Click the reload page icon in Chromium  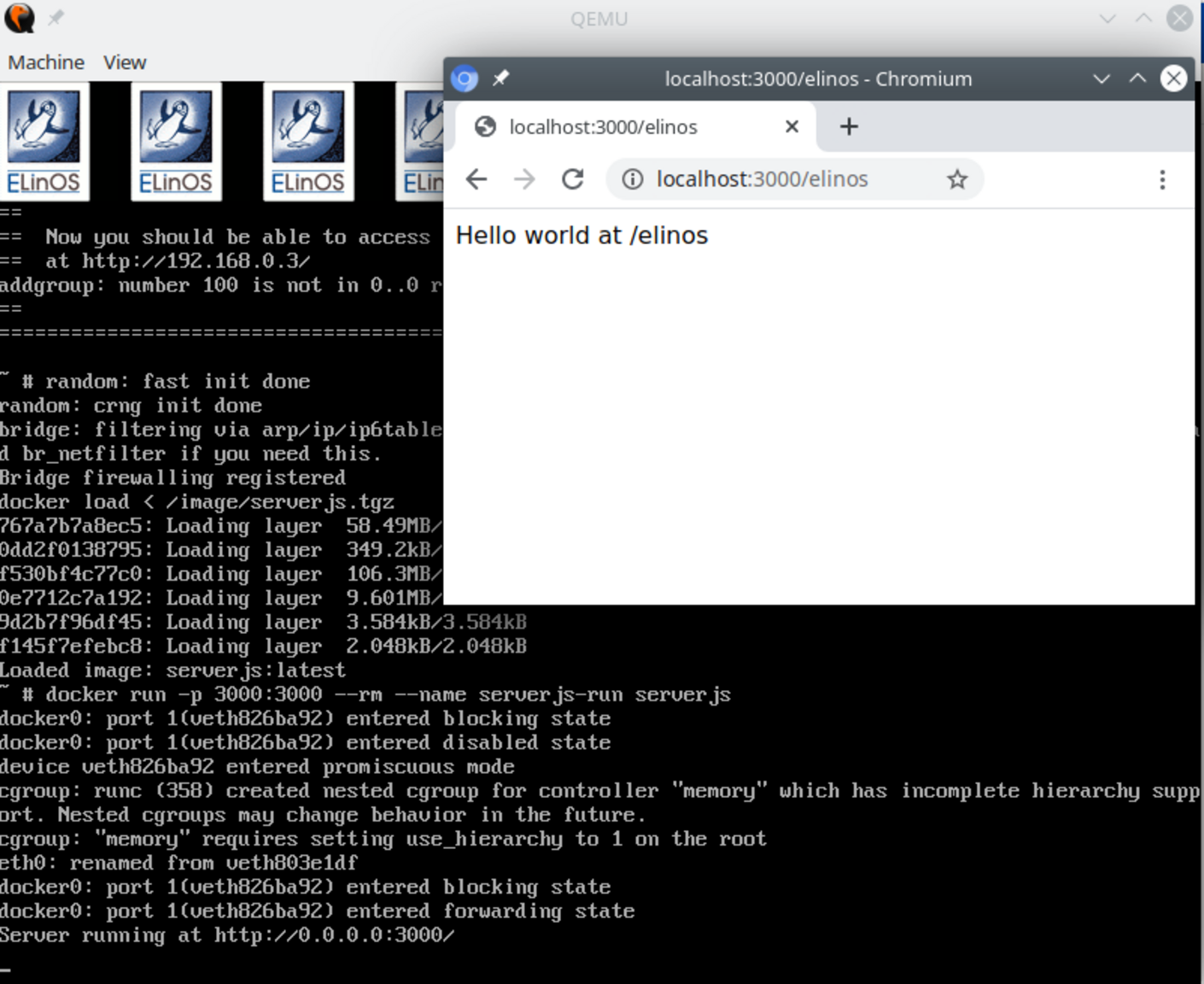(x=572, y=179)
